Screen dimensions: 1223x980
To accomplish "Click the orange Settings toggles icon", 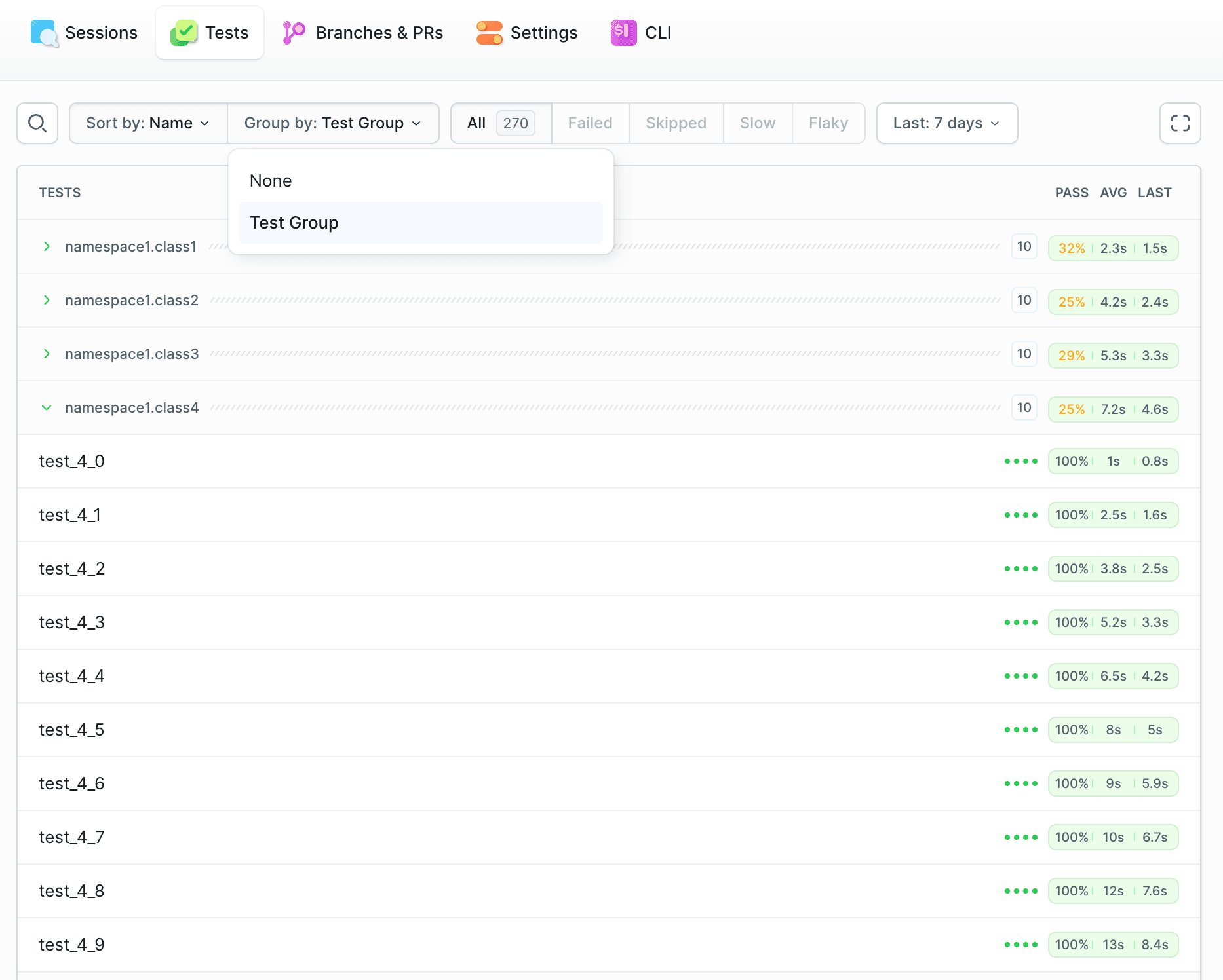I will tap(489, 33).
